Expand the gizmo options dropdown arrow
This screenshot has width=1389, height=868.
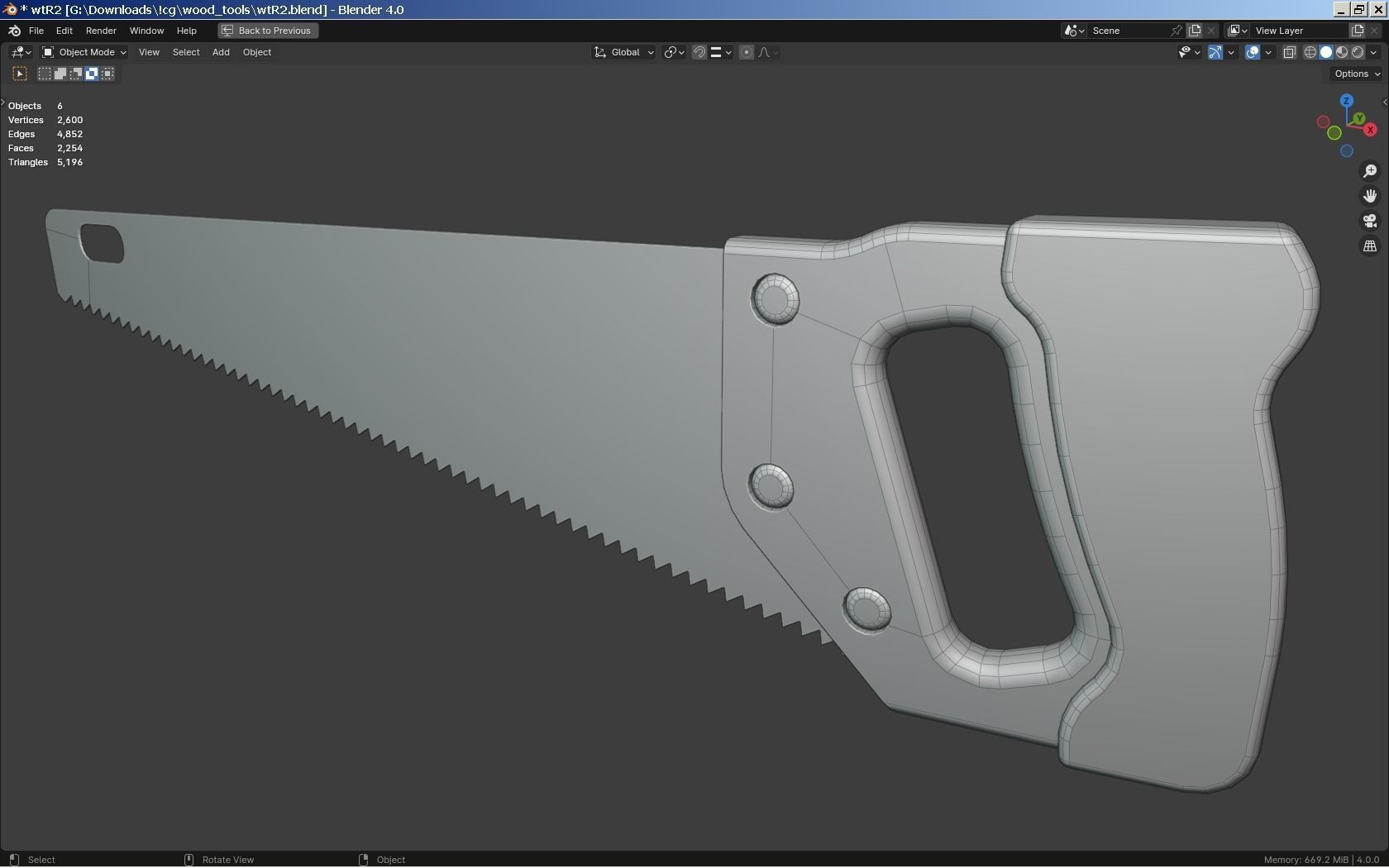tap(1231, 52)
